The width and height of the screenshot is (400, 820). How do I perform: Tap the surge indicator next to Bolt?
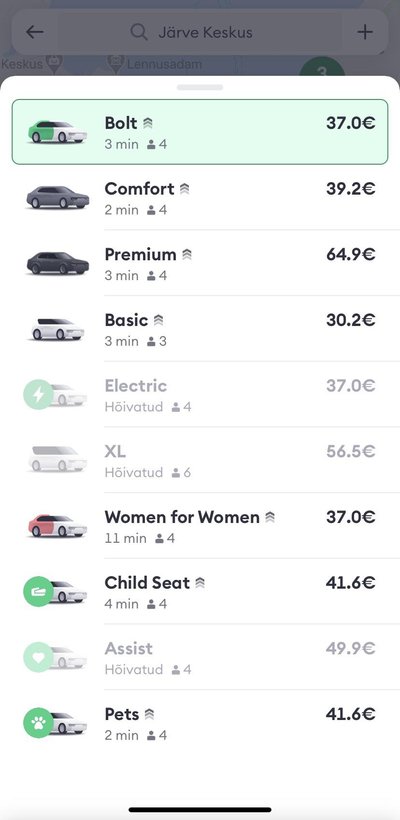148,123
